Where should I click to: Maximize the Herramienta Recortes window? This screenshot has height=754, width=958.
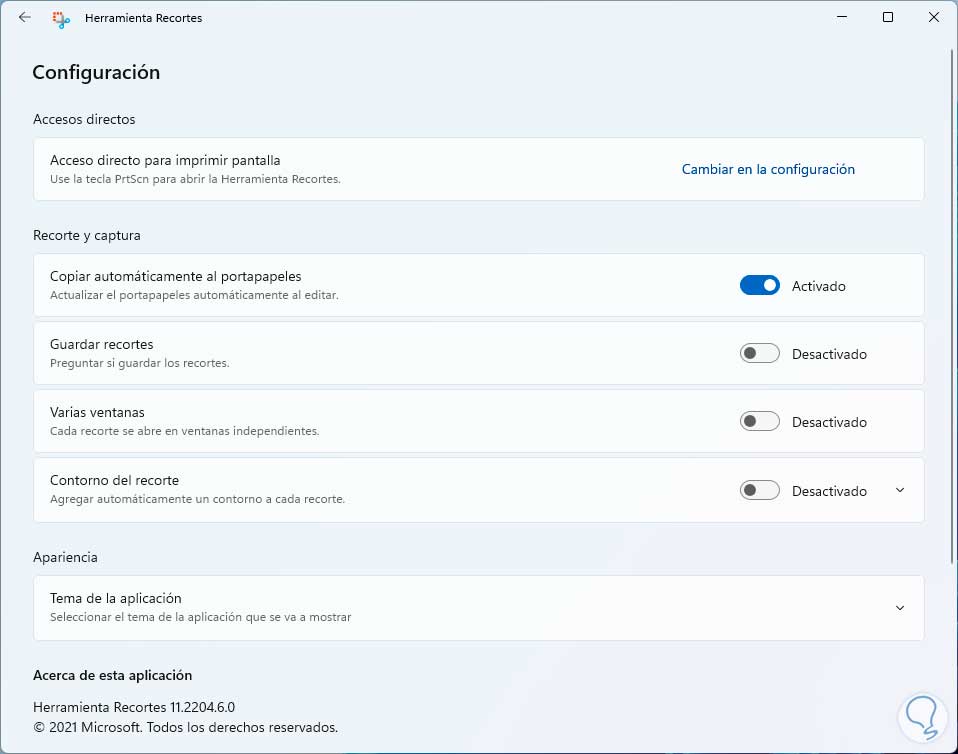point(888,17)
